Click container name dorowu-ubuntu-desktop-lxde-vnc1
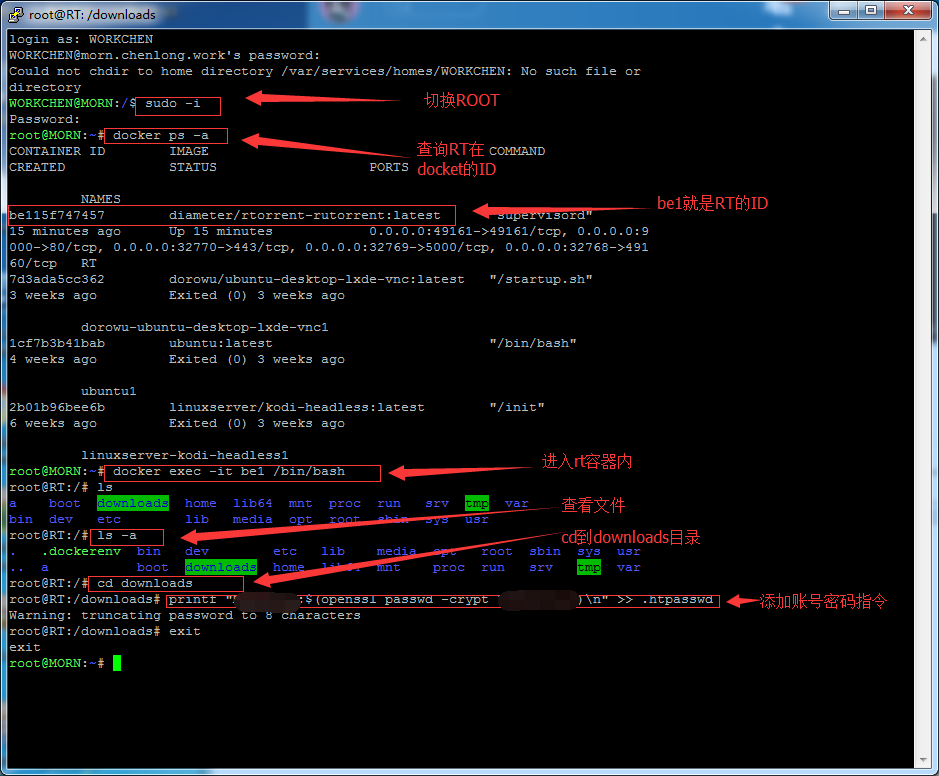This screenshot has width=939, height=776. pyautogui.click(x=205, y=327)
